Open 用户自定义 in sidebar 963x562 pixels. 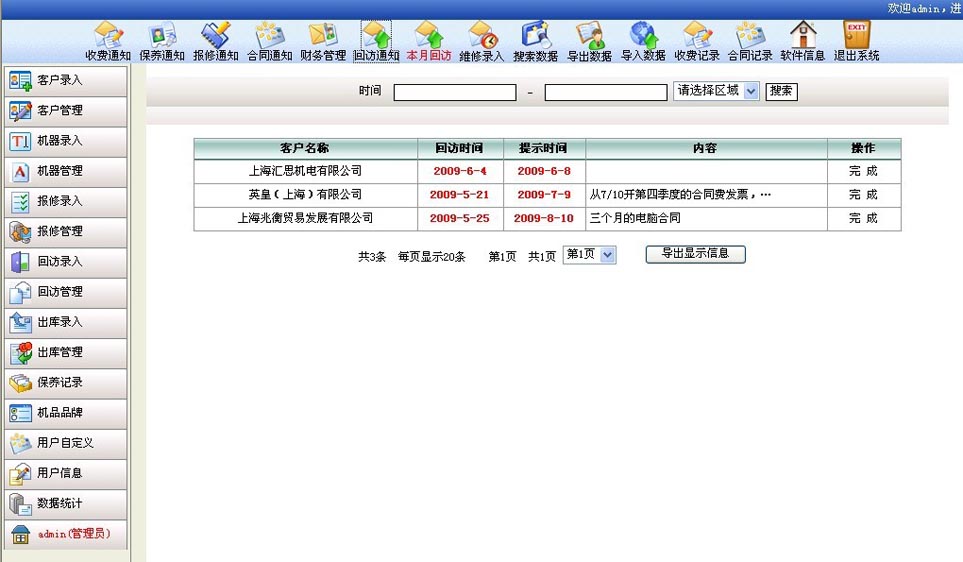[x=66, y=443]
